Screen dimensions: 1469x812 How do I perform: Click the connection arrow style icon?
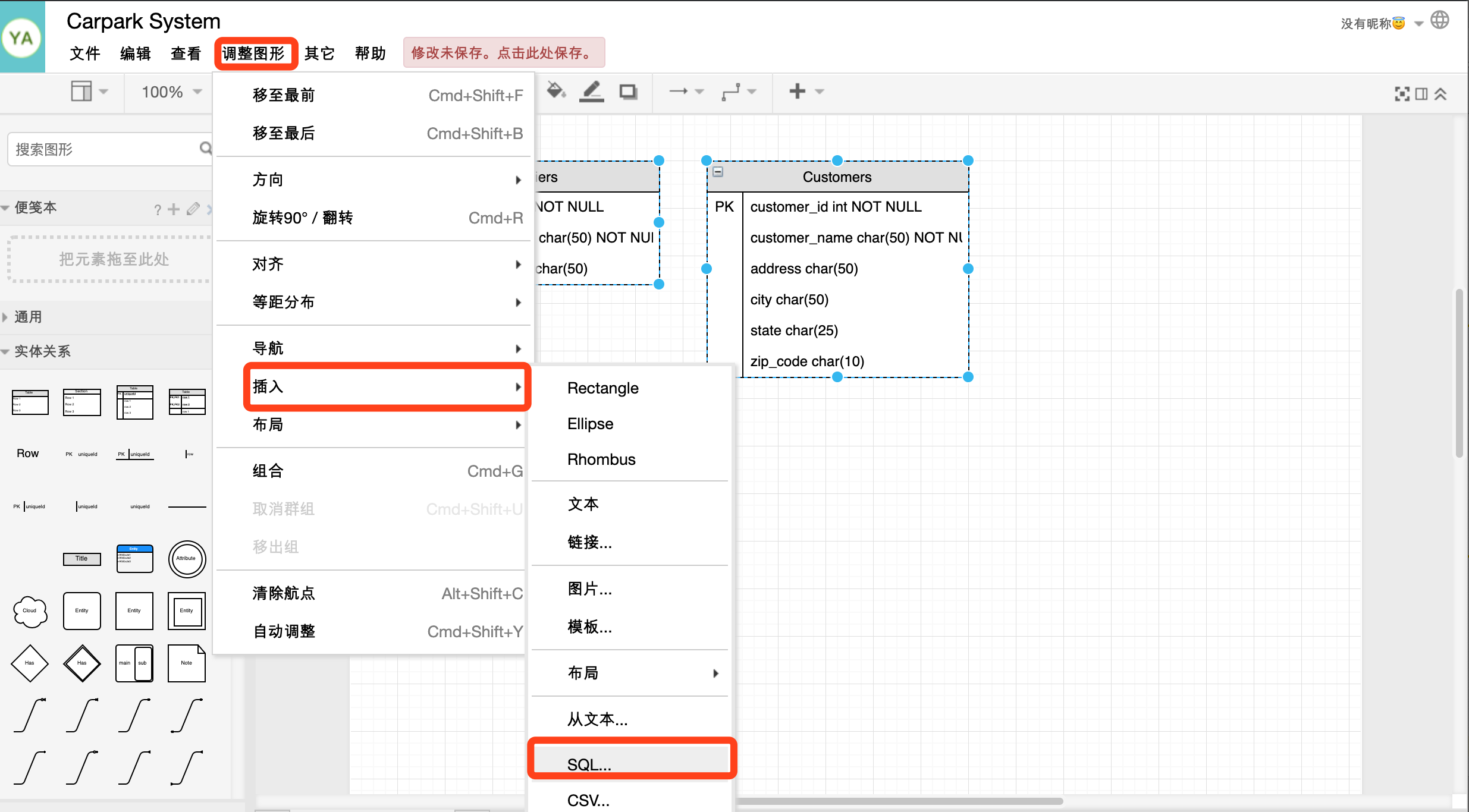tap(686, 92)
